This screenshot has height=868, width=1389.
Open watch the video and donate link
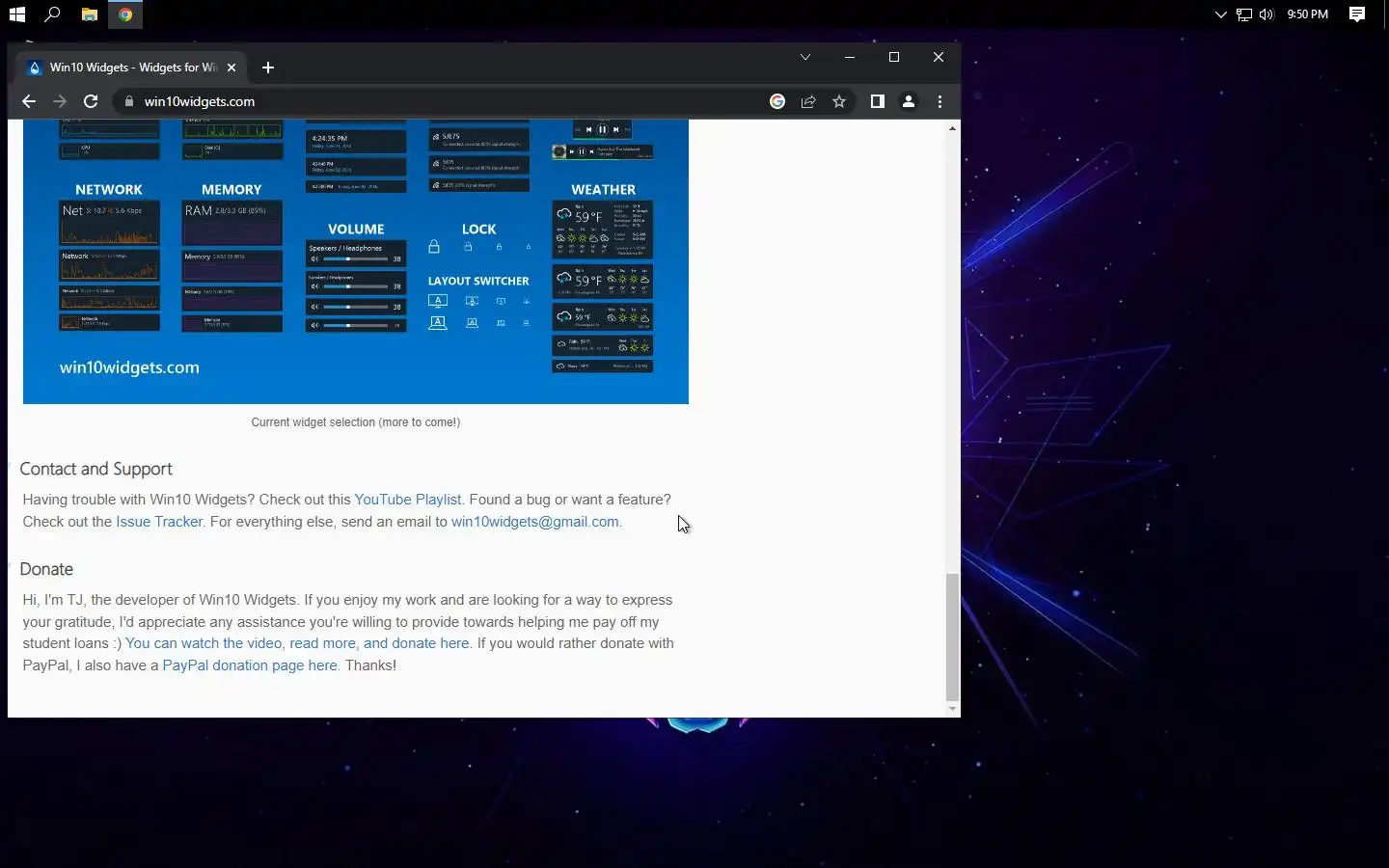(x=297, y=643)
